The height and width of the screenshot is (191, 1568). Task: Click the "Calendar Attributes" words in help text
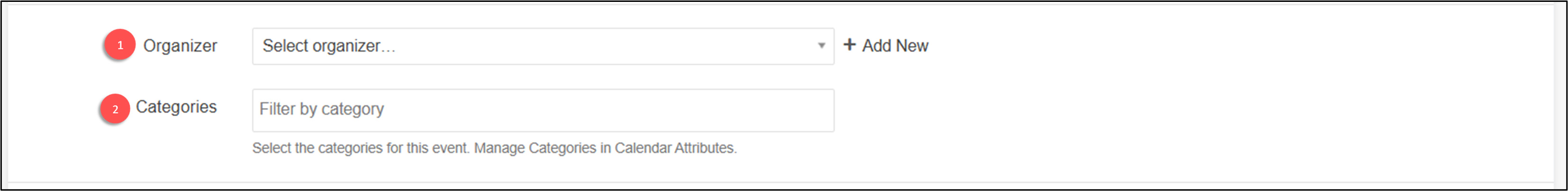click(675, 148)
